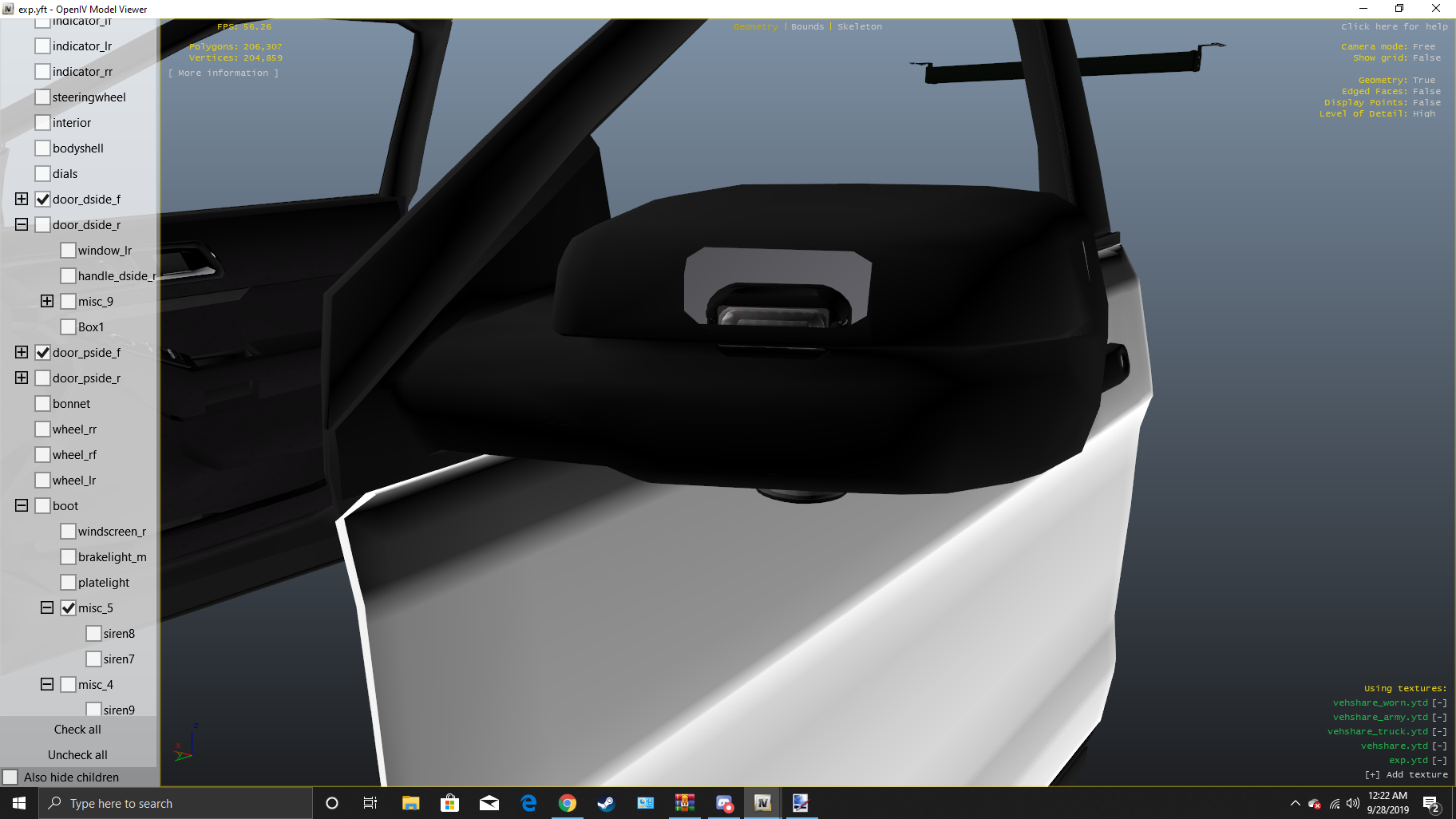This screenshot has height=819, width=1456.
Task: Collapse the misc_4 tree node
Action: [47, 684]
